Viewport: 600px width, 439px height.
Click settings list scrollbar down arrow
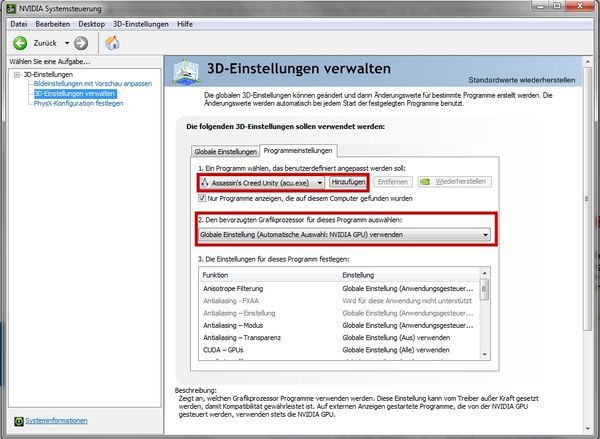[x=485, y=354]
